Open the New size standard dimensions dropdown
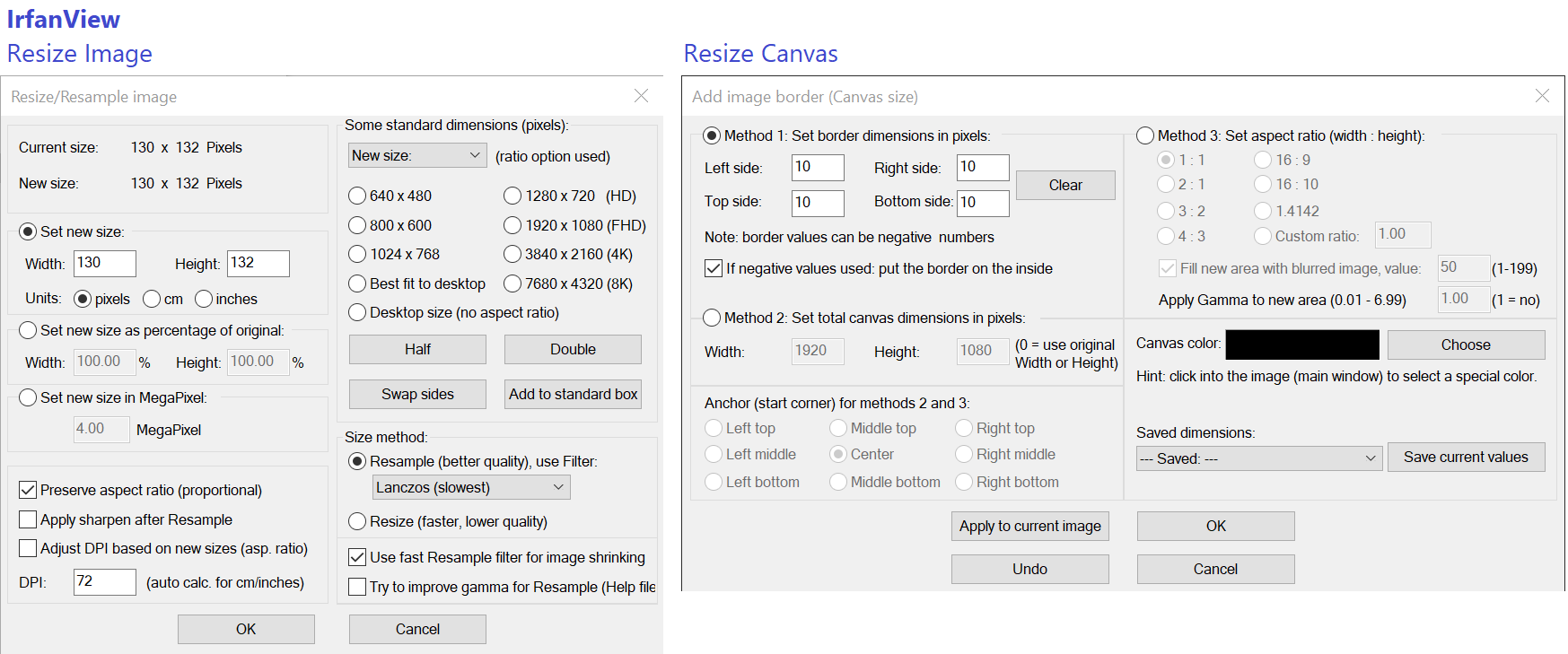Image resolution: width=1568 pixels, height=654 pixels. click(417, 156)
